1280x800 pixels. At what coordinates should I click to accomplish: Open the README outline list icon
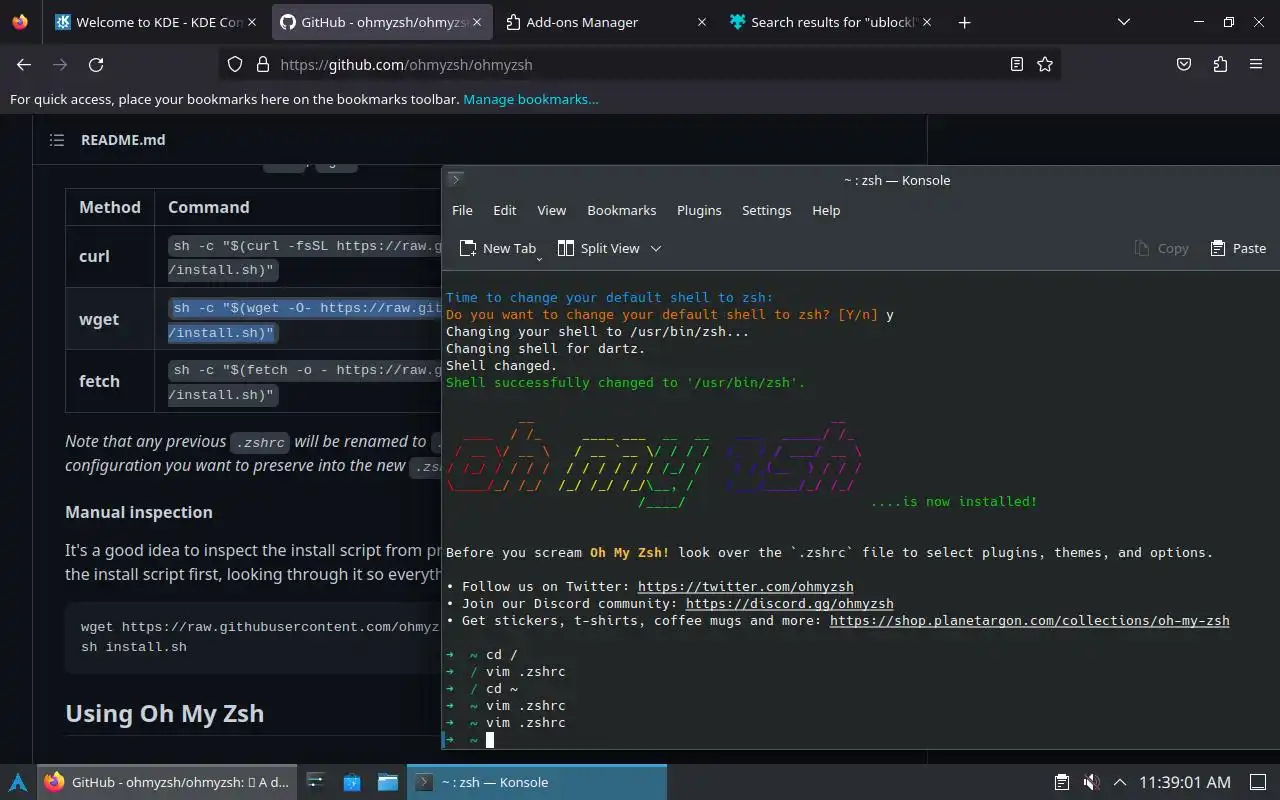(57, 140)
